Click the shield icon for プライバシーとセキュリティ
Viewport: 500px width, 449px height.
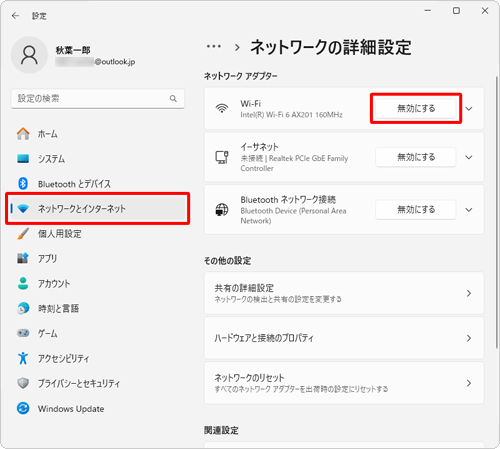point(23,383)
